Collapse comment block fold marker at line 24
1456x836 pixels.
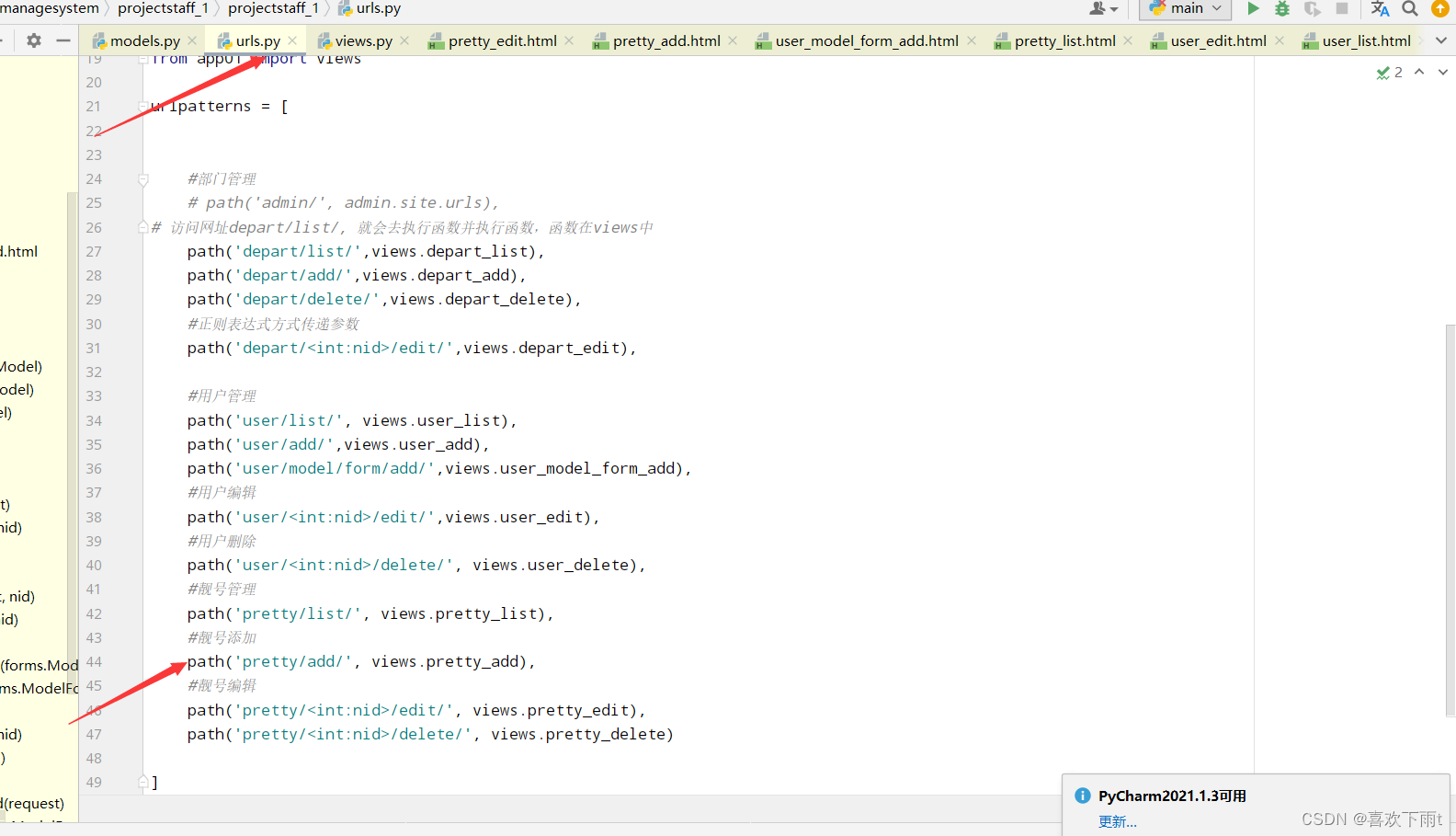coord(143,179)
